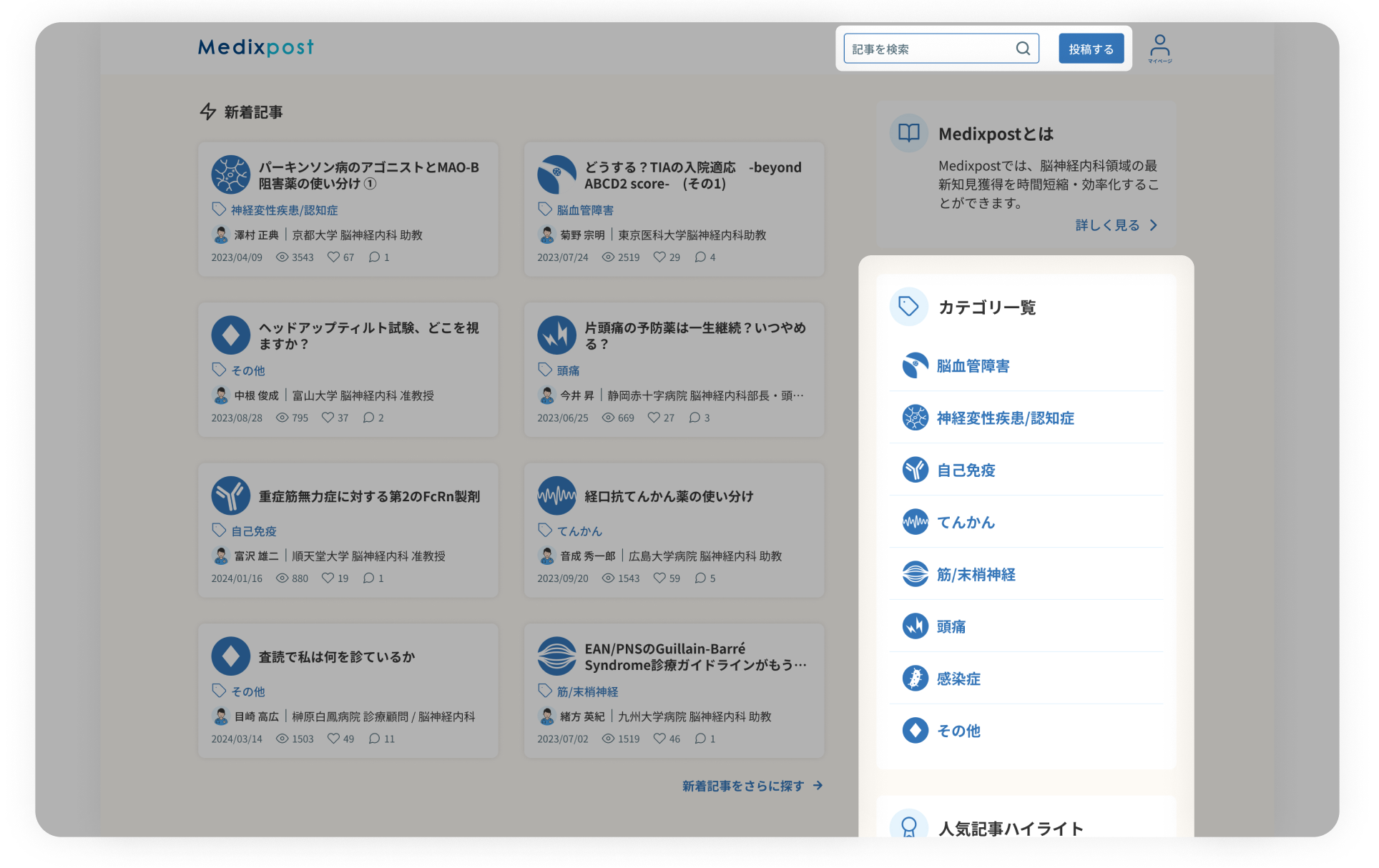Viewport: 1379px width, 868px height.
Task: Click the Medixpost logo
Action: click(255, 47)
